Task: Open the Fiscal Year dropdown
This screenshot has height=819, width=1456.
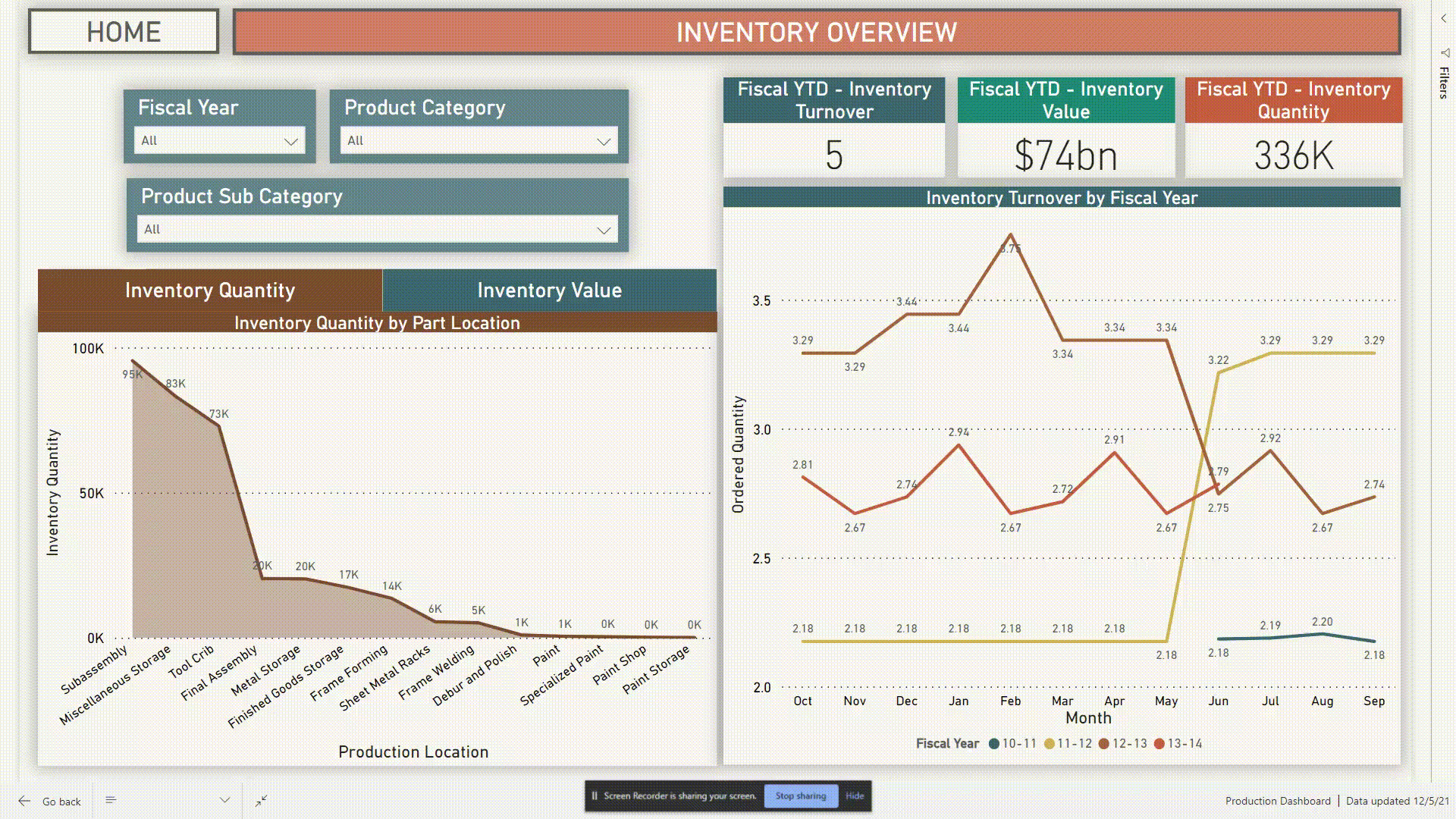Action: coord(219,140)
